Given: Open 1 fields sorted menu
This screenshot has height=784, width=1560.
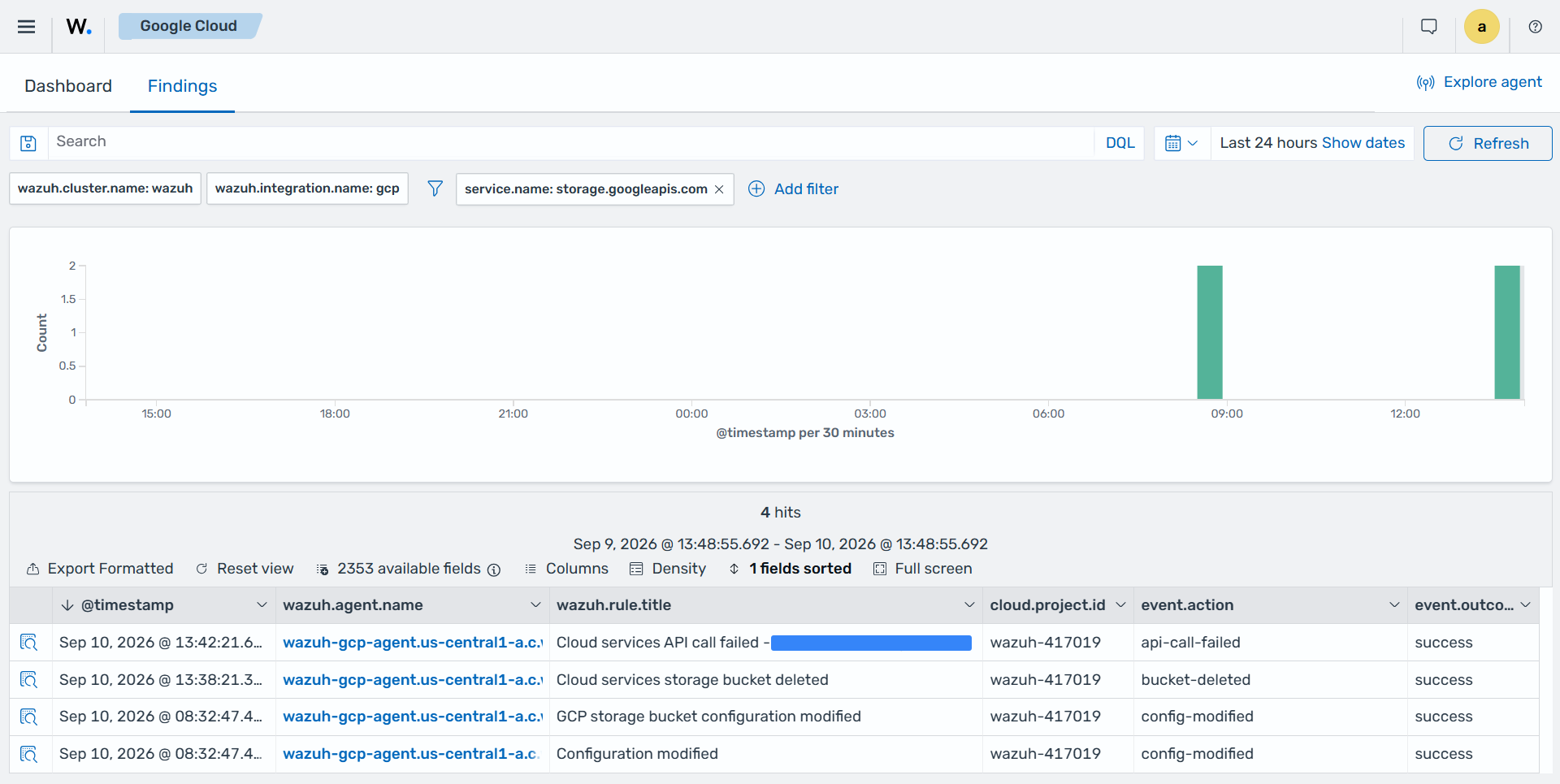Looking at the screenshot, I should pyautogui.click(x=790, y=569).
